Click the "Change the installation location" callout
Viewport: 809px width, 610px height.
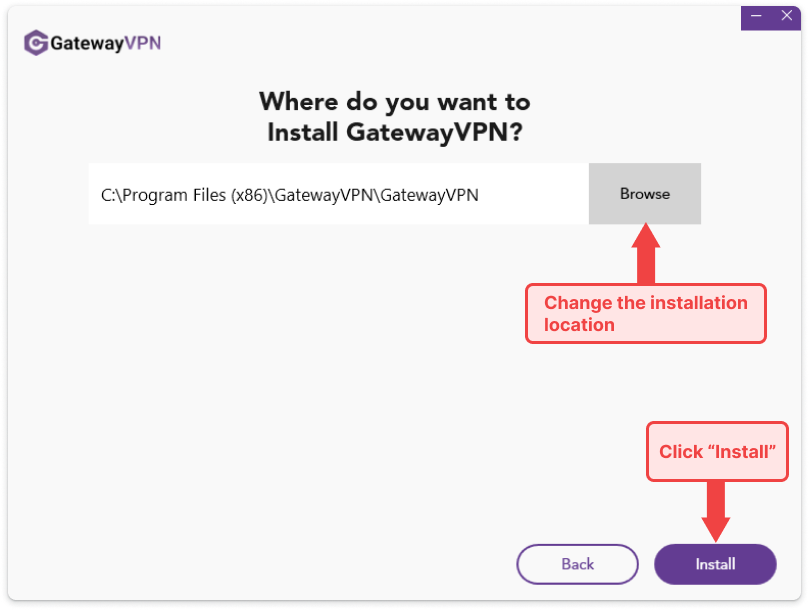(645, 313)
